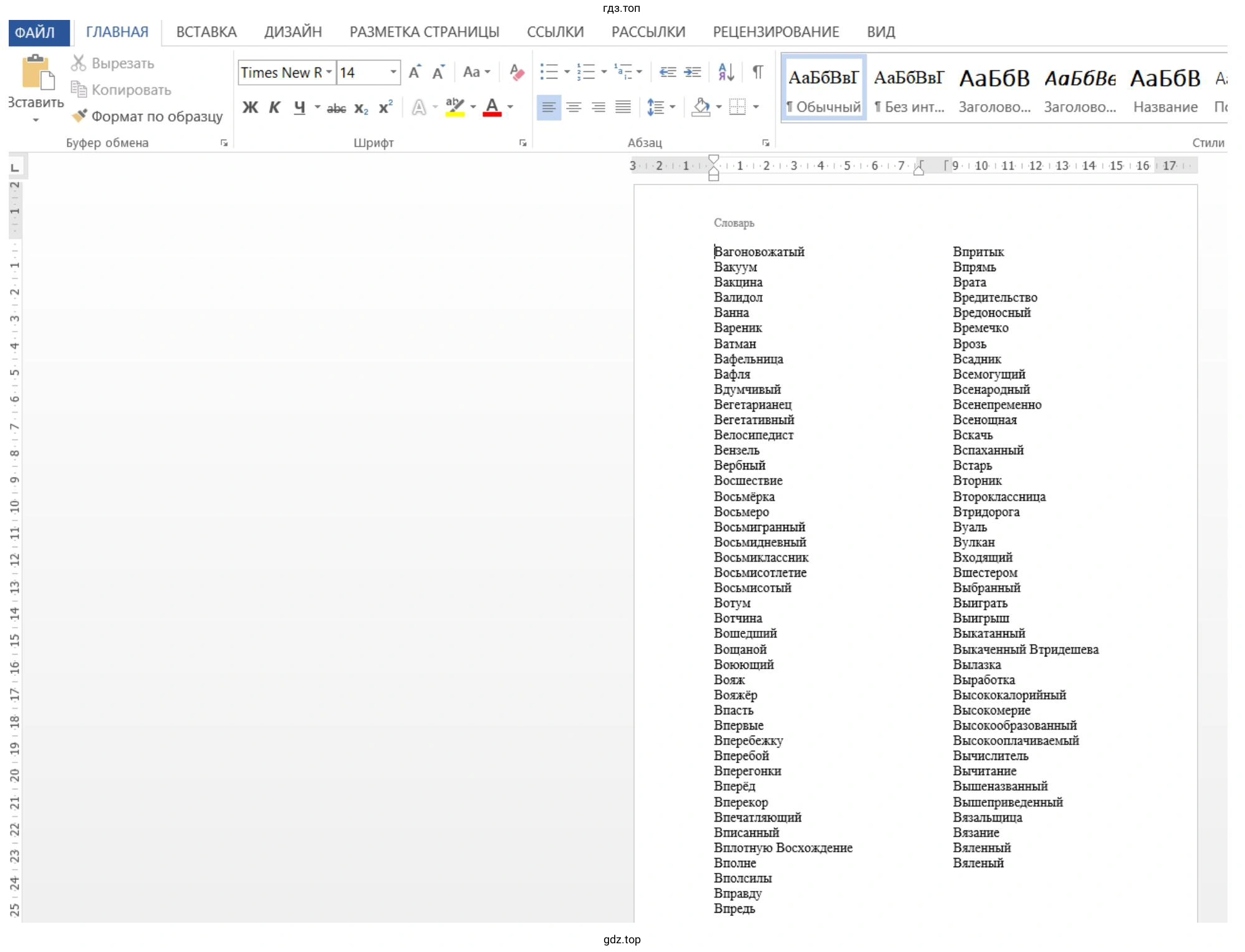The width and height of the screenshot is (1245, 952).
Task: Switch to the ВИД tab
Action: tap(881, 32)
